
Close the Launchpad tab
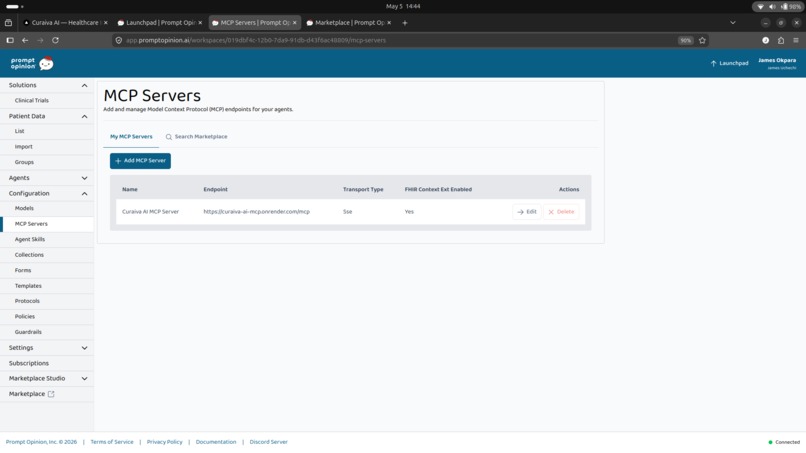click(200, 23)
